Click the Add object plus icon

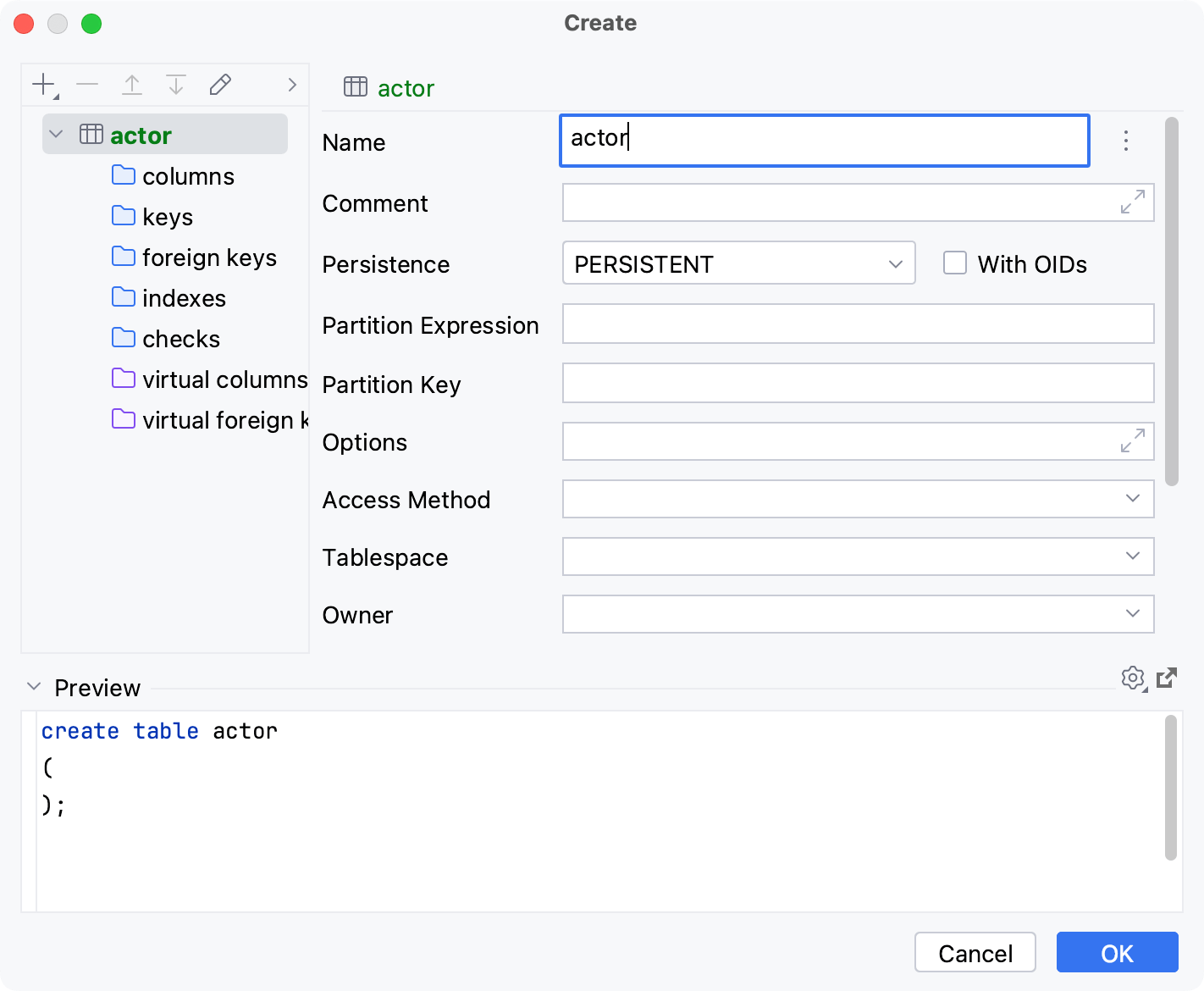point(43,85)
